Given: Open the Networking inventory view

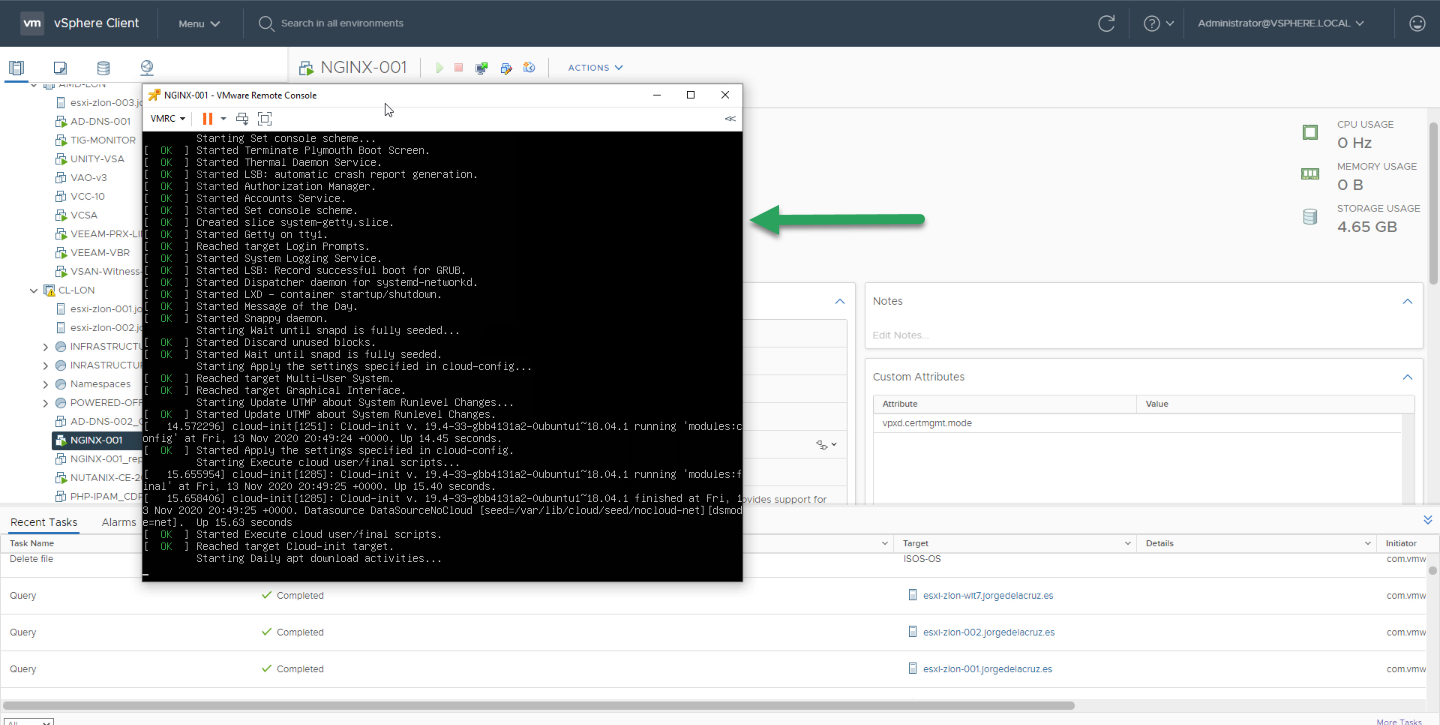Looking at the screenshot, I should pyautogui.click(x=147, y=68).
